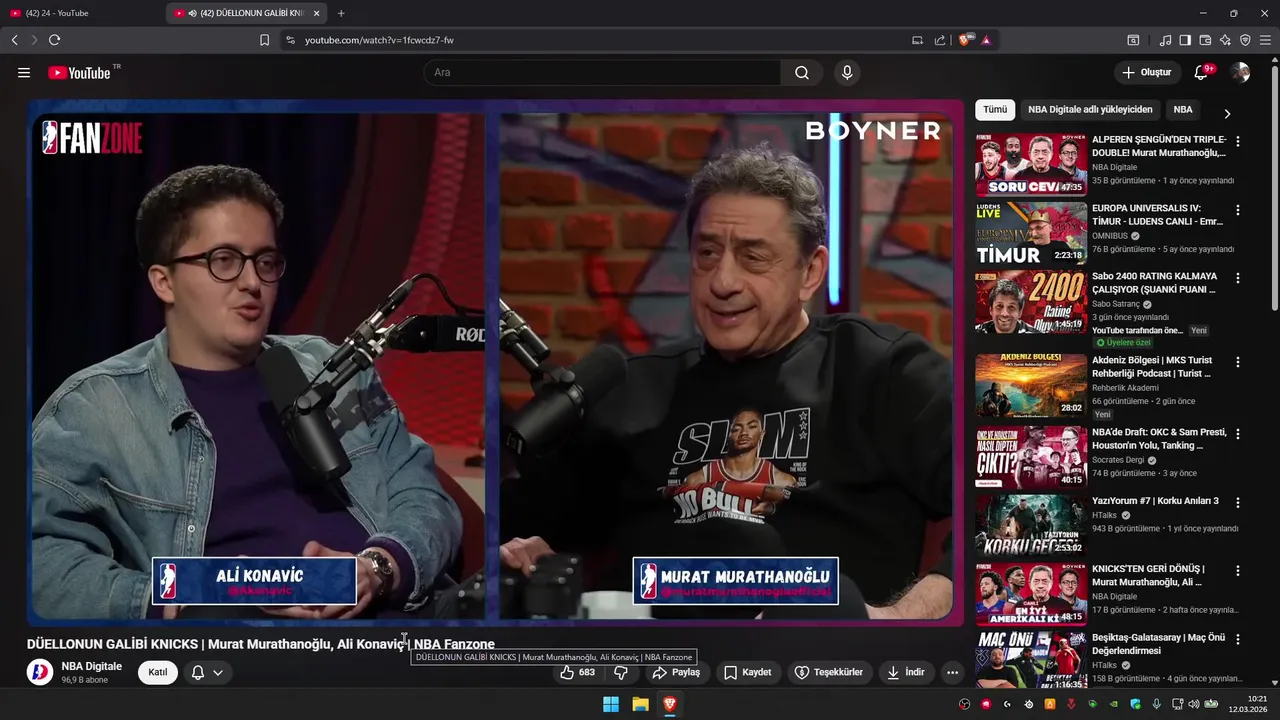Open options for NBA'de Draft video
1280x720 pixels.
[1238, 434]
